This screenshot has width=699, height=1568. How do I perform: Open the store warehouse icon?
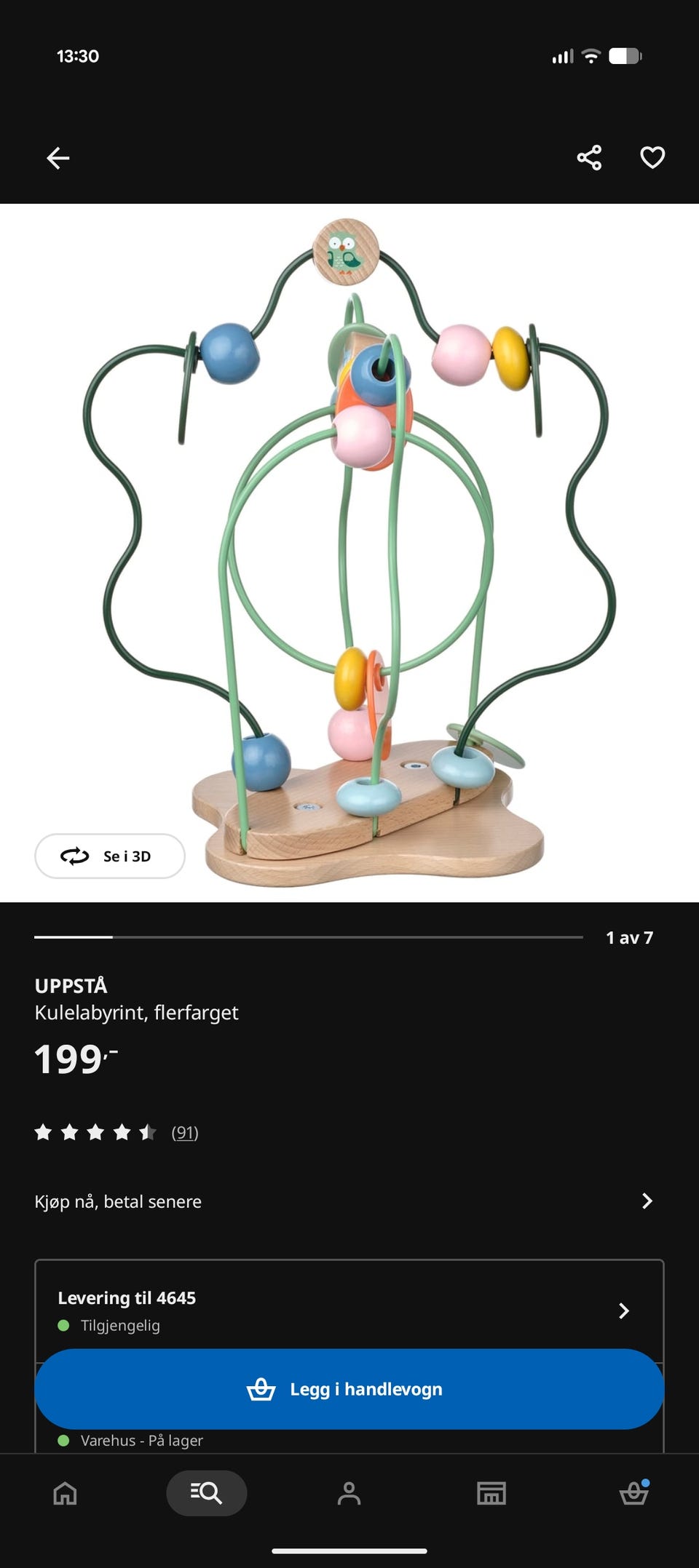[x=491, y=1493]
